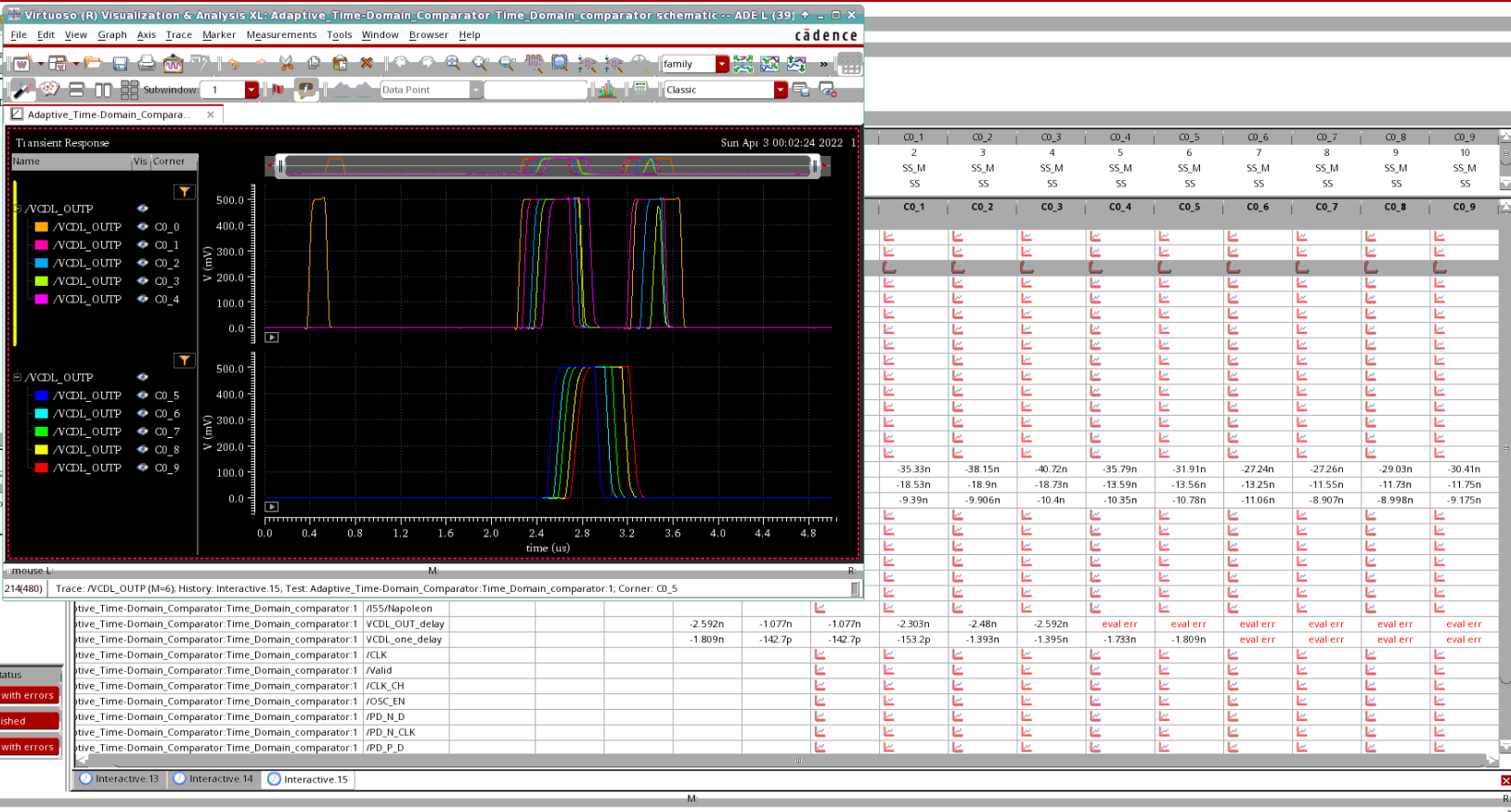Toggle visibility eye for trace C0_2

pos(143,263)
